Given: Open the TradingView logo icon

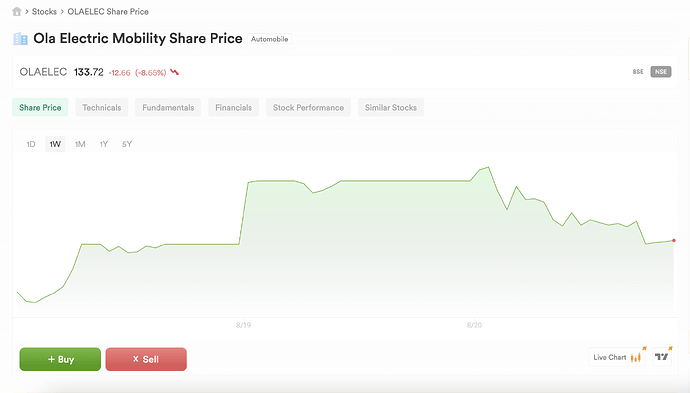Looking at the screenshot, I should coord(662,357).
